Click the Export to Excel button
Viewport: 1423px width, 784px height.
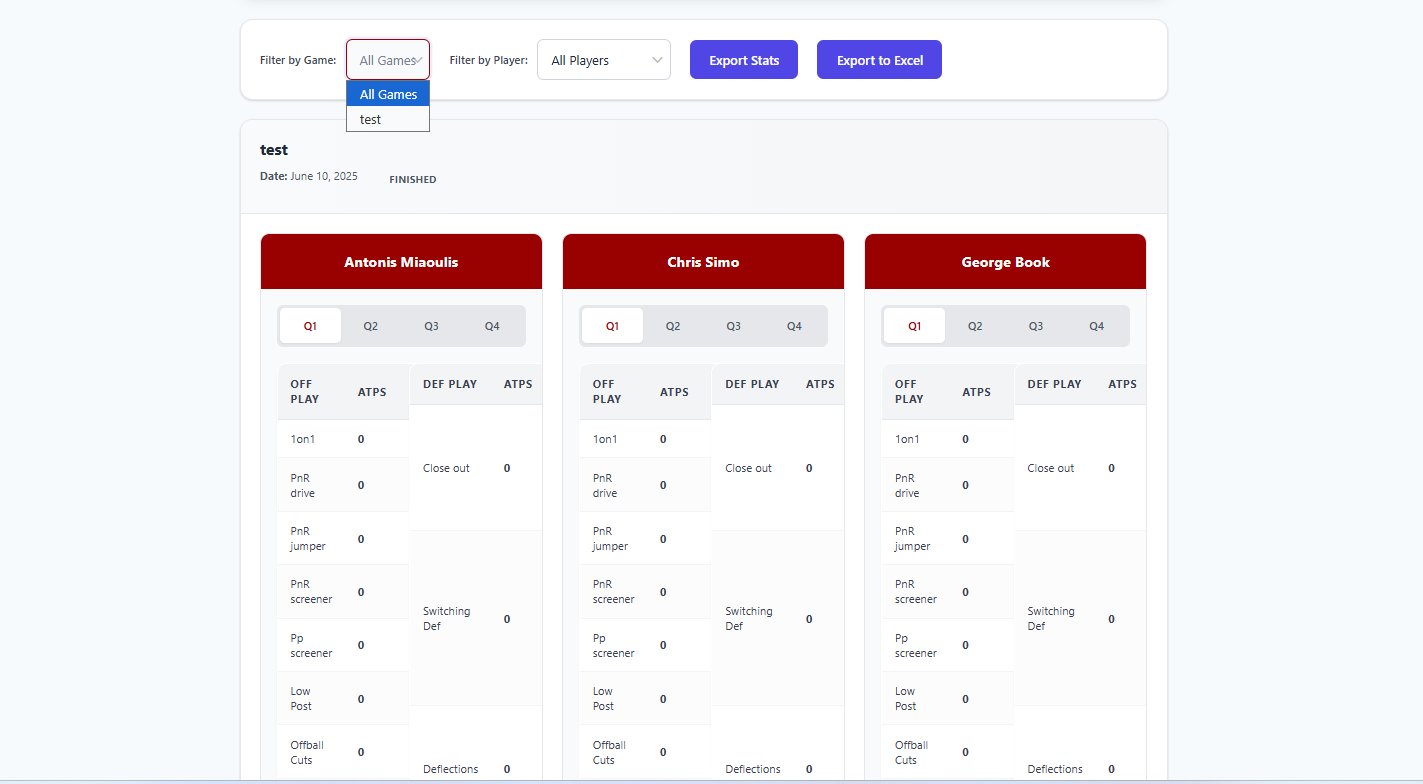(879, 60)
